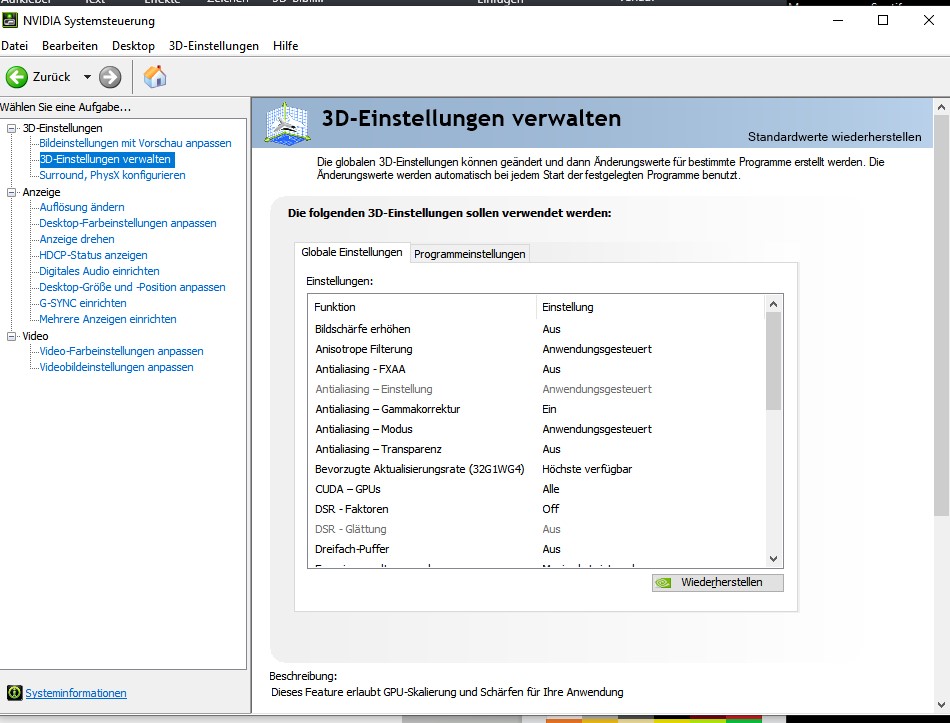Open the home page house icon

154,77
